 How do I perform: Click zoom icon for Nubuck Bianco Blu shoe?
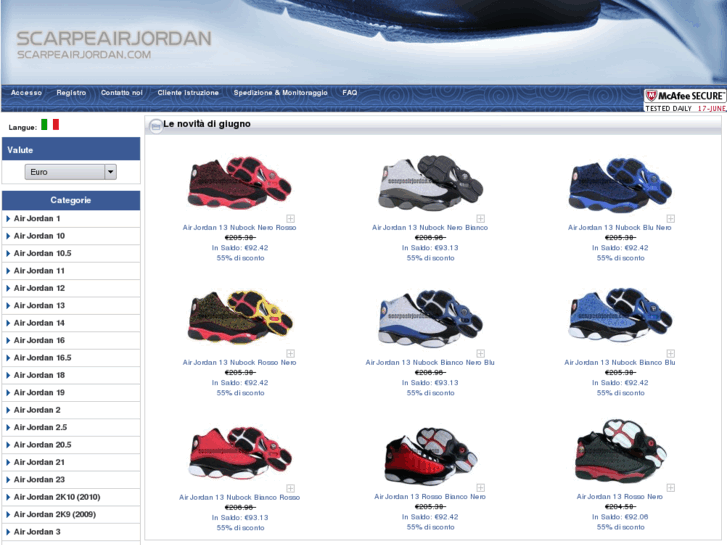coord(670,353)
